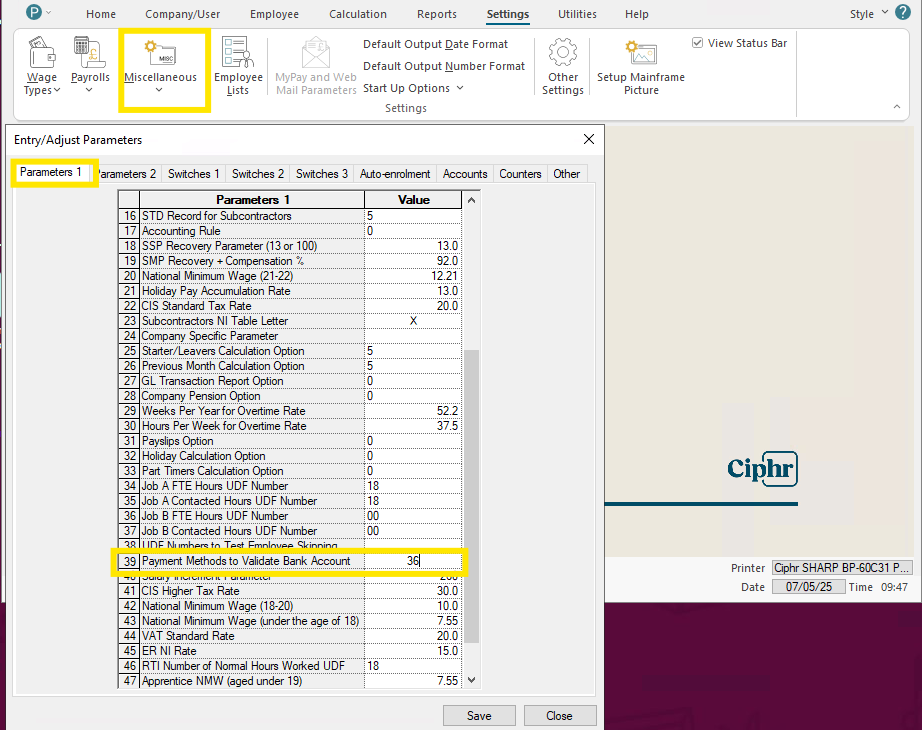Click Default Output Date Format
This screenshot has width=922, height=730.
click(x=435, y=44)
